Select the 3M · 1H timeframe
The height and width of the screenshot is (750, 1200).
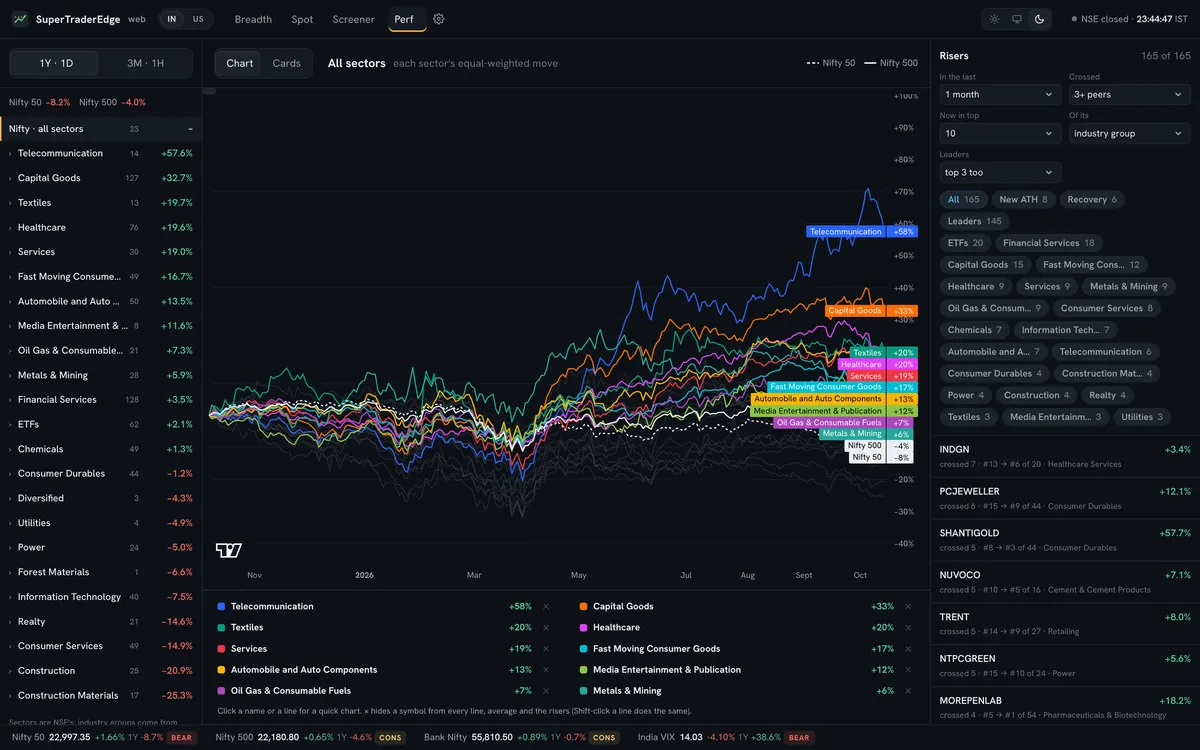tap(145, 63)
